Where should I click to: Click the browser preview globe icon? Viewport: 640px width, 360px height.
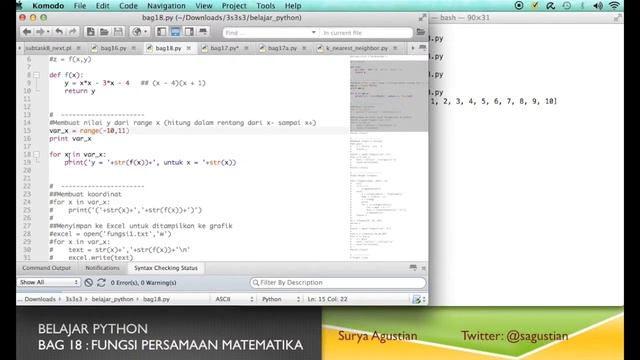point(137,32)
